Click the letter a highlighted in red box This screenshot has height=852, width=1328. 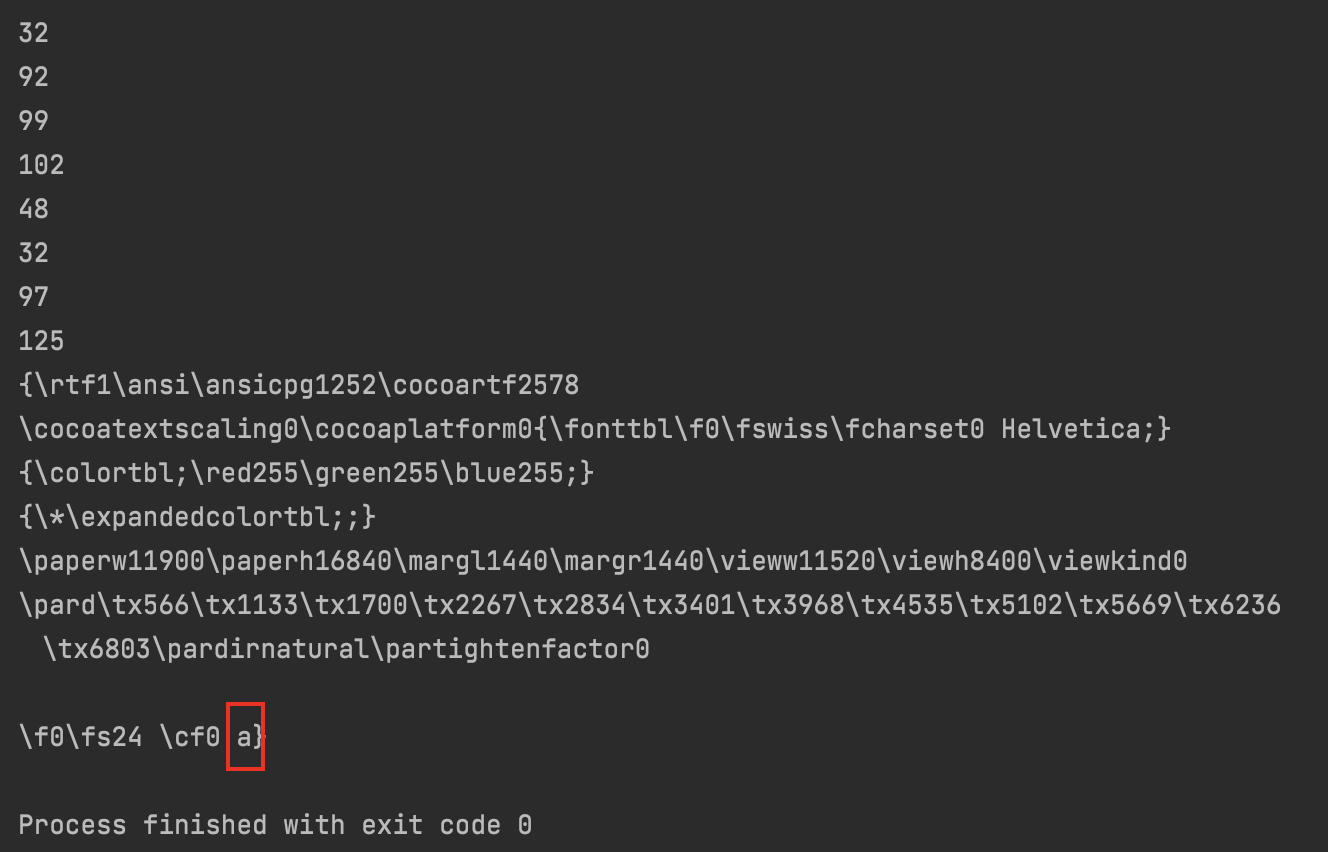[243, 738]
